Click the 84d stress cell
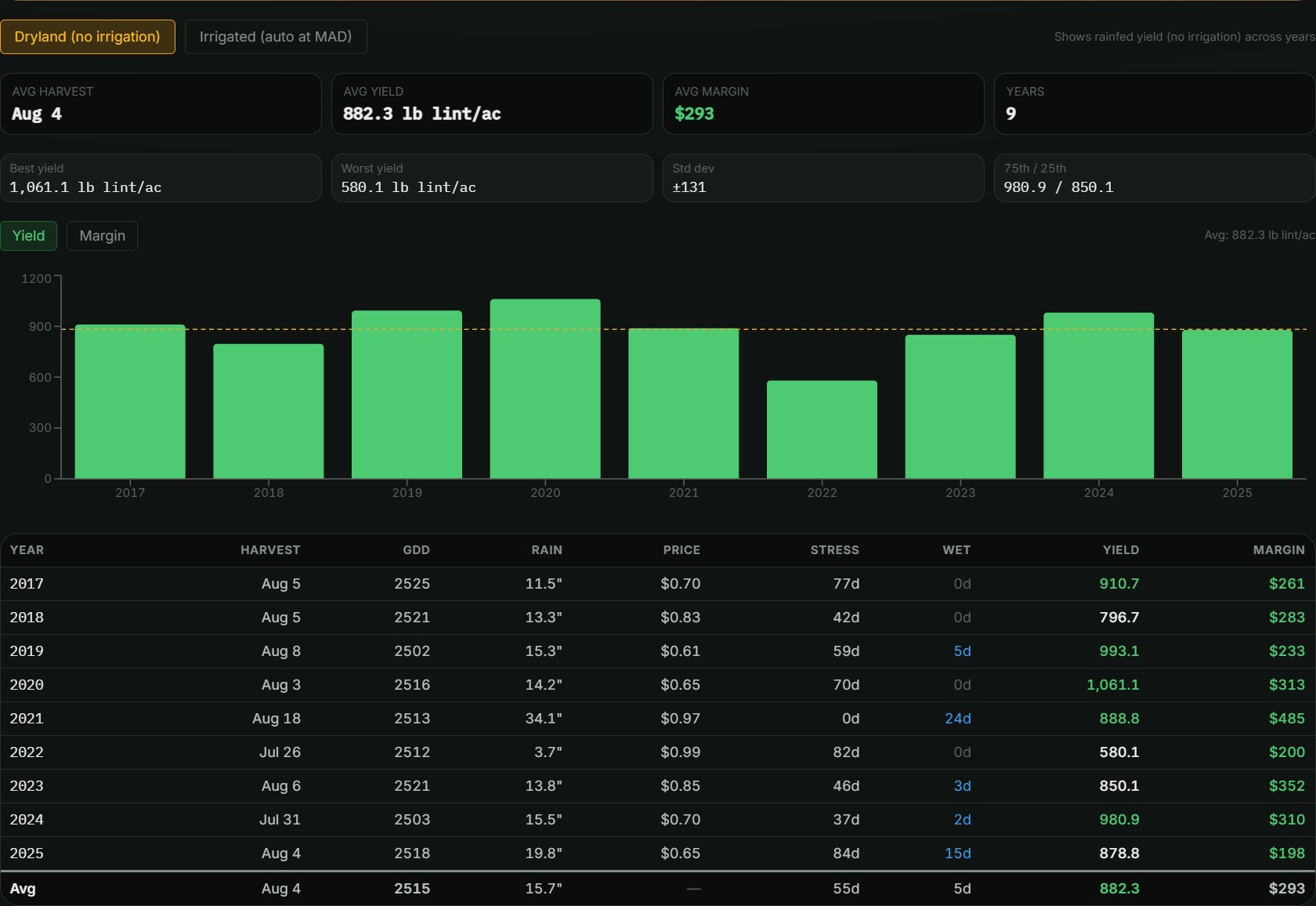 click(846, 853)
